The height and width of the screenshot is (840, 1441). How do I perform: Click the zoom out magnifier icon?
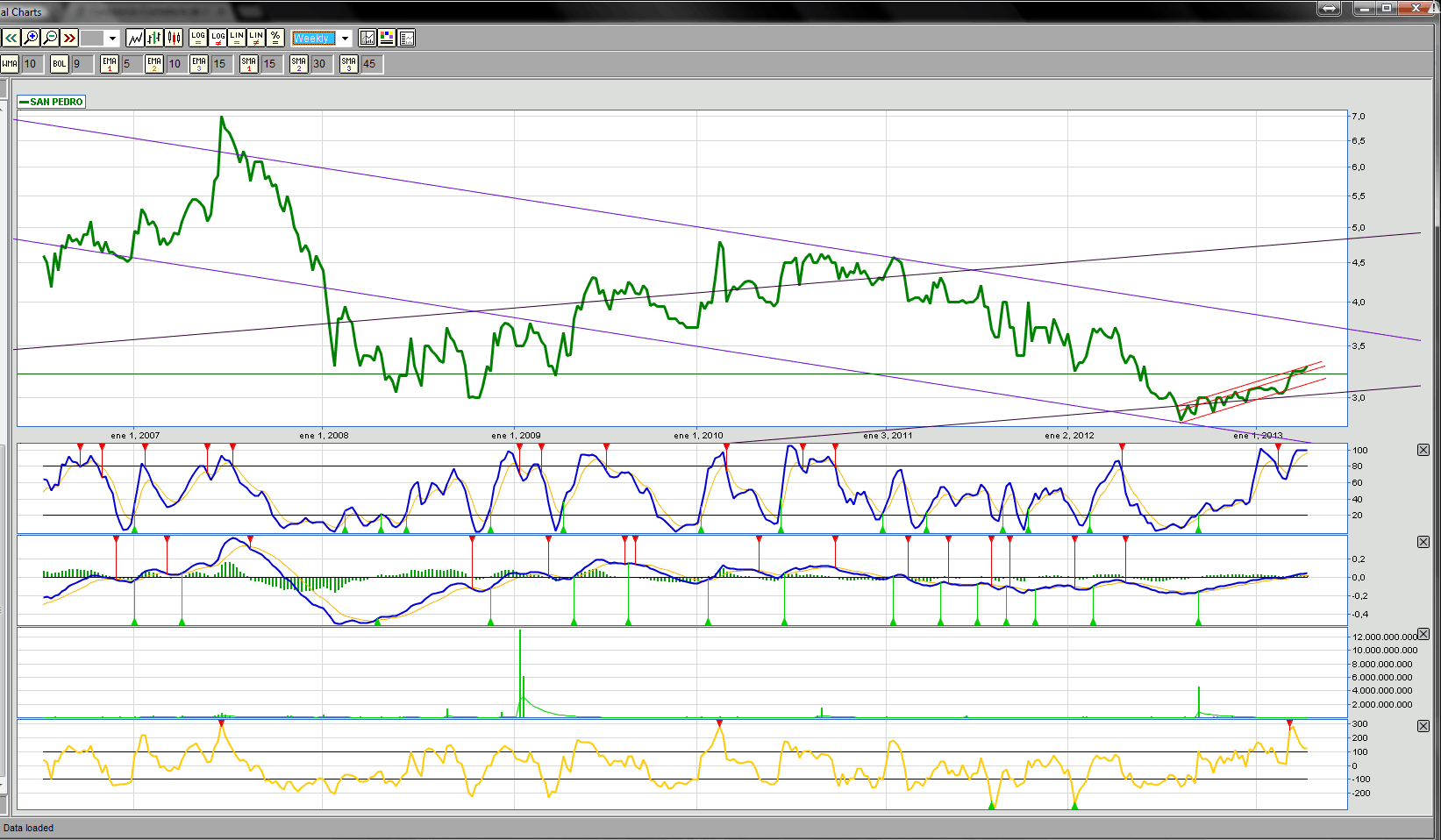pyautogui.click(x=50, y=38)
